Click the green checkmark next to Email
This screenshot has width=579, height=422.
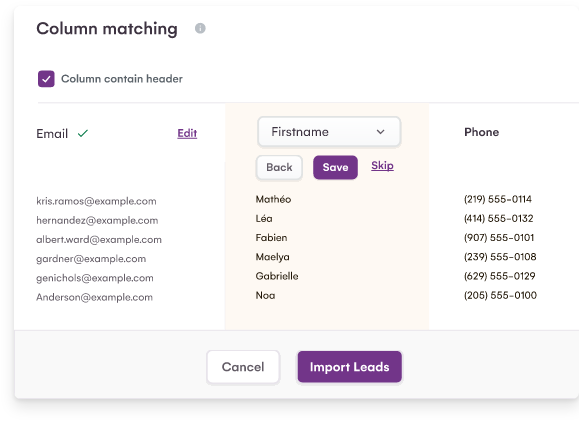click(83, 133)
